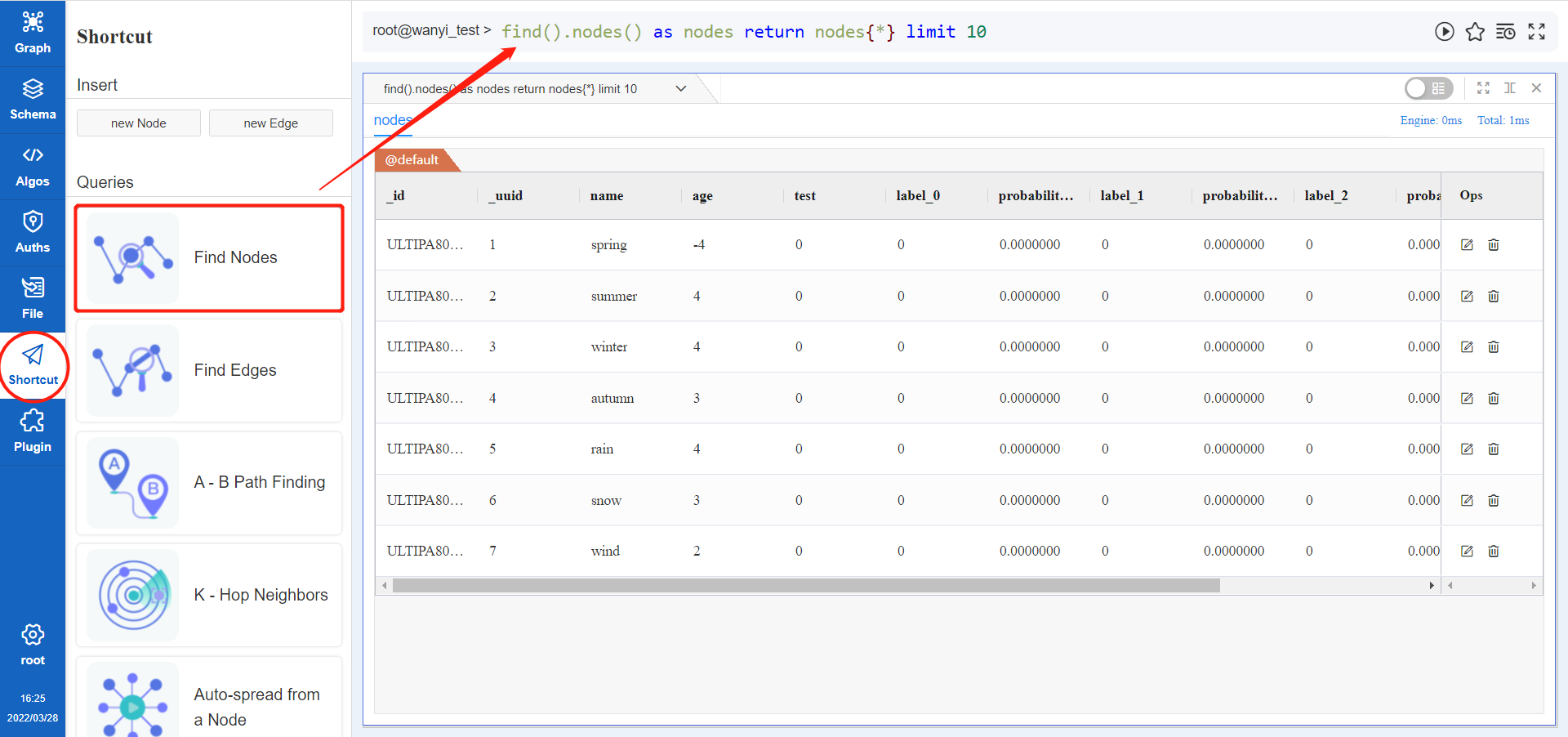Click the table horizontal scrollbar thumb
The image size is (1568, 737).
tap(806, 585)
